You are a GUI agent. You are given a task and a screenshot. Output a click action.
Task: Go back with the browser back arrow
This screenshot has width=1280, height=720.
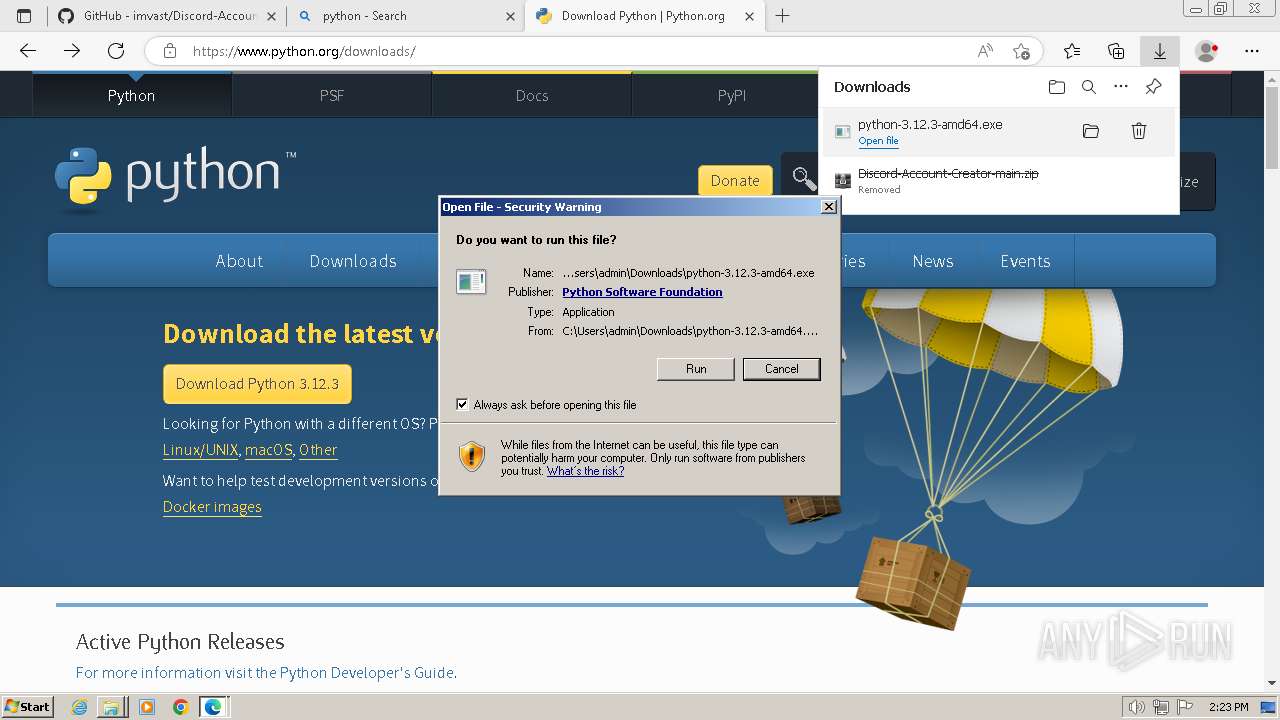(x=28, y=51)
